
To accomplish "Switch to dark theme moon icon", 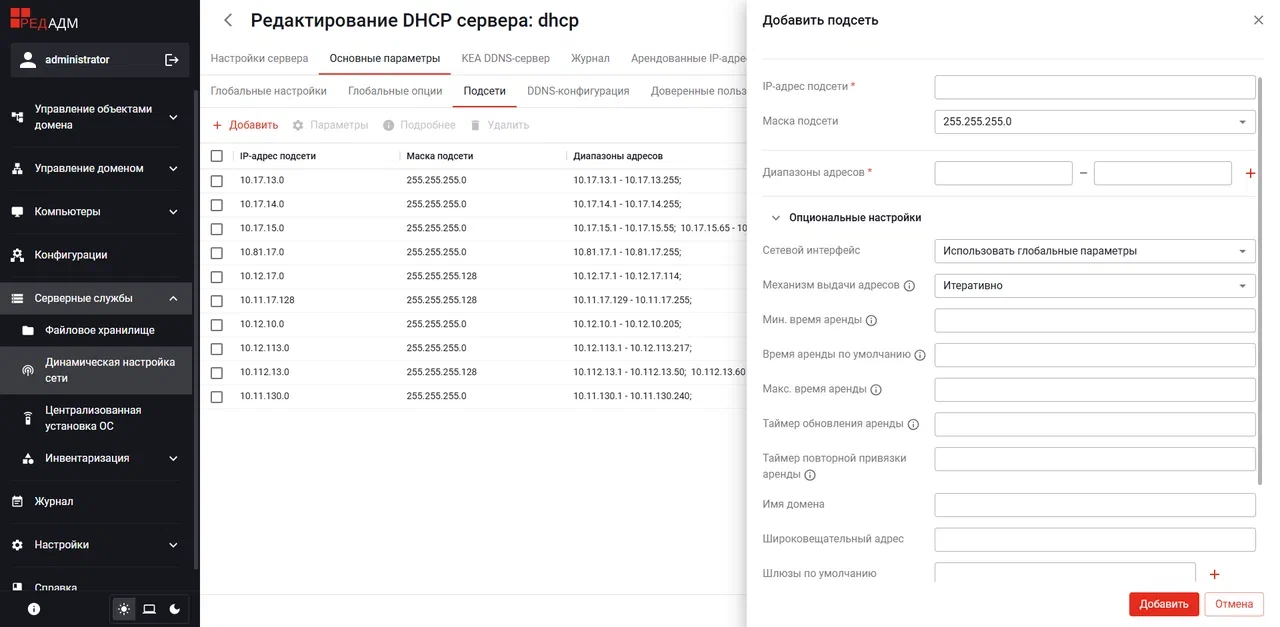I will pyautogui.click(x=175, y=608).
